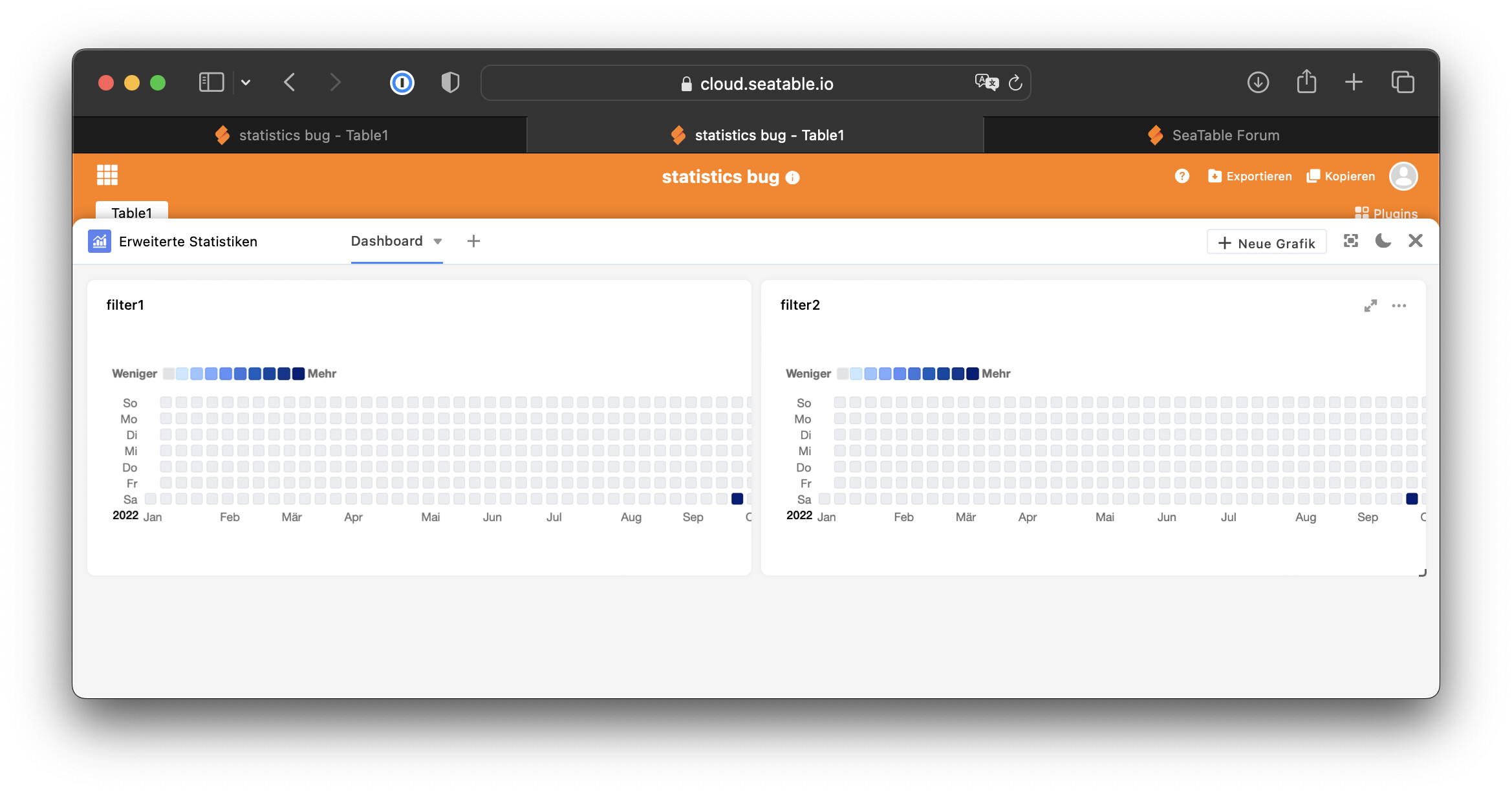Viewport: 1512px width, 794px height.
Task: Toggle dark mode moon icon
Action: click(1383, 241)
